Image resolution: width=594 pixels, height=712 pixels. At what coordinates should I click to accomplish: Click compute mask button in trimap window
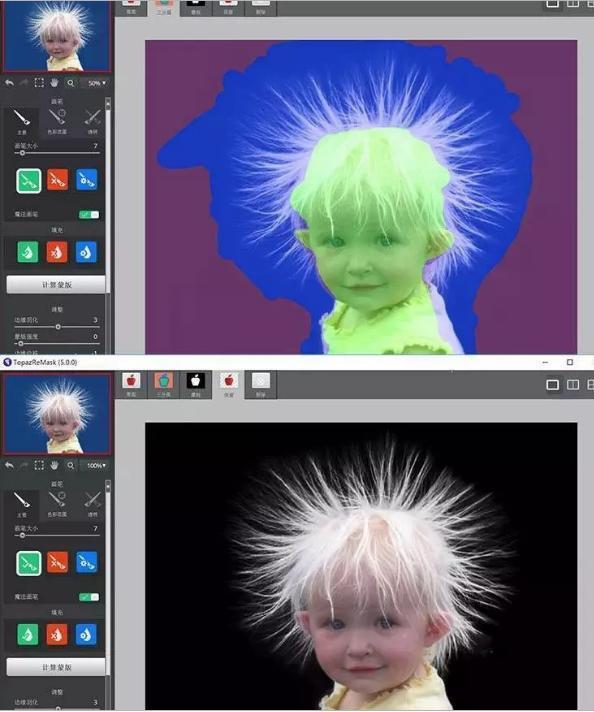pyautogui.click(x=56, y=285)
